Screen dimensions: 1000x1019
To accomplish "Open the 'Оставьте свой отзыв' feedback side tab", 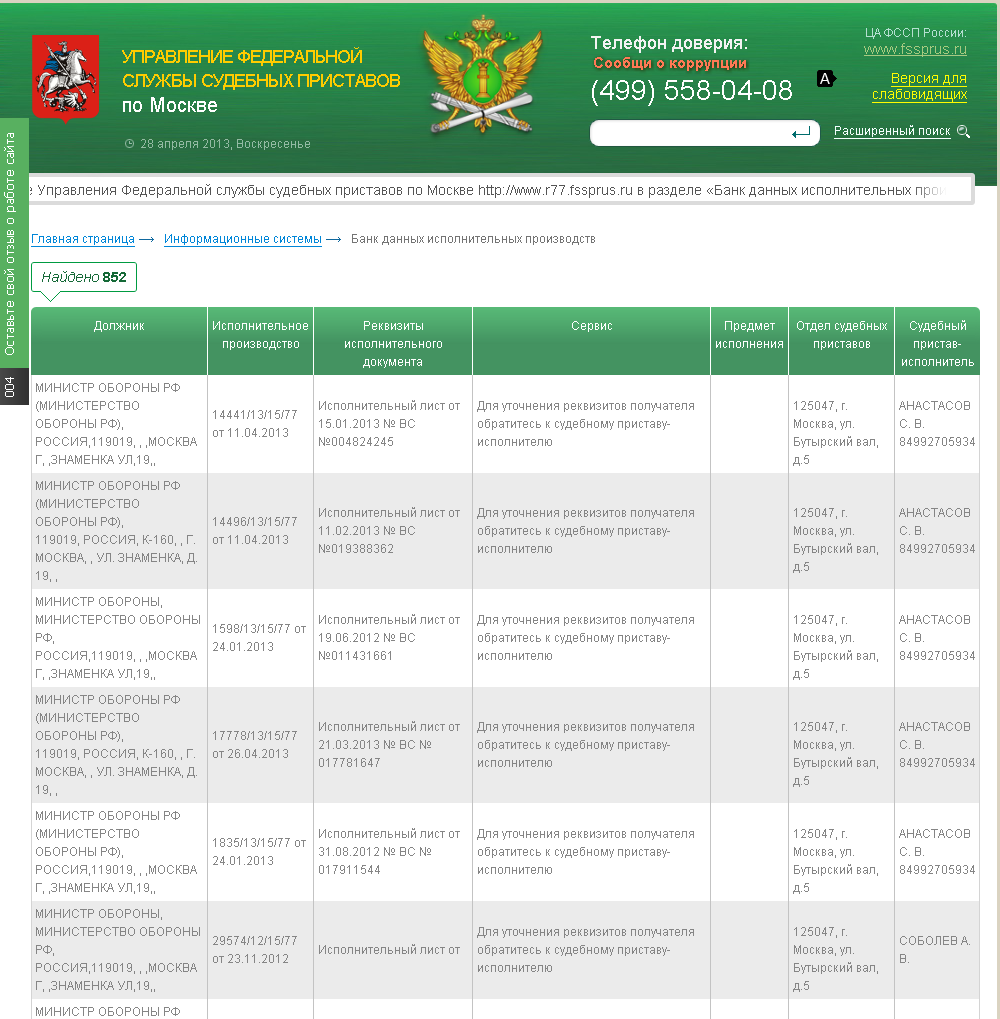I will (x=11, y=243).
